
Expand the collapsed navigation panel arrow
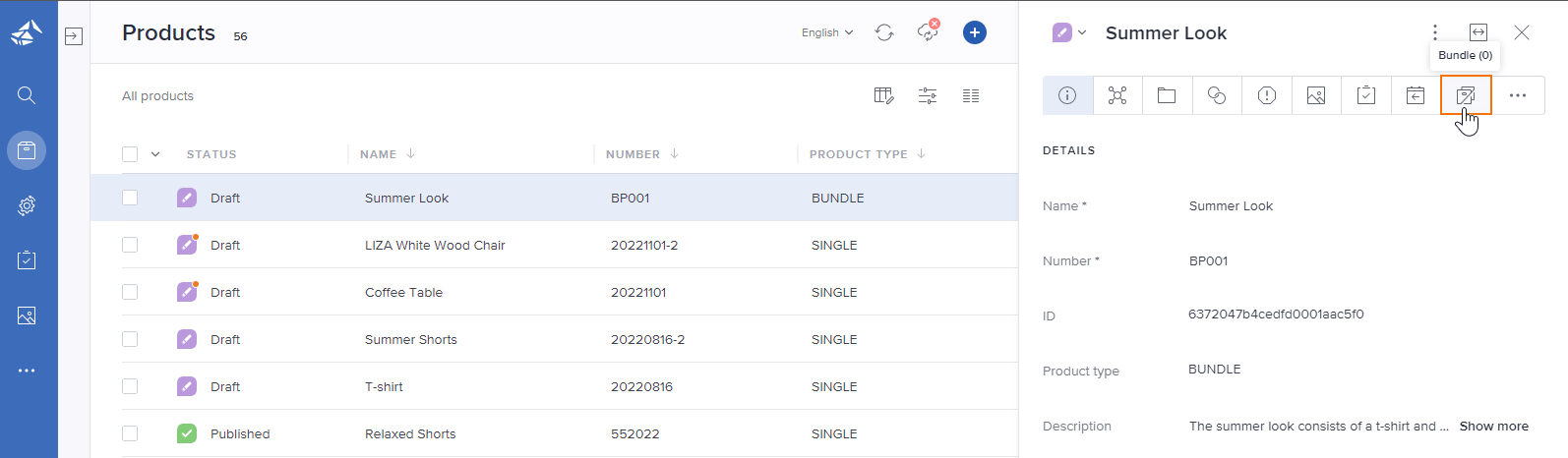[74, 36]
